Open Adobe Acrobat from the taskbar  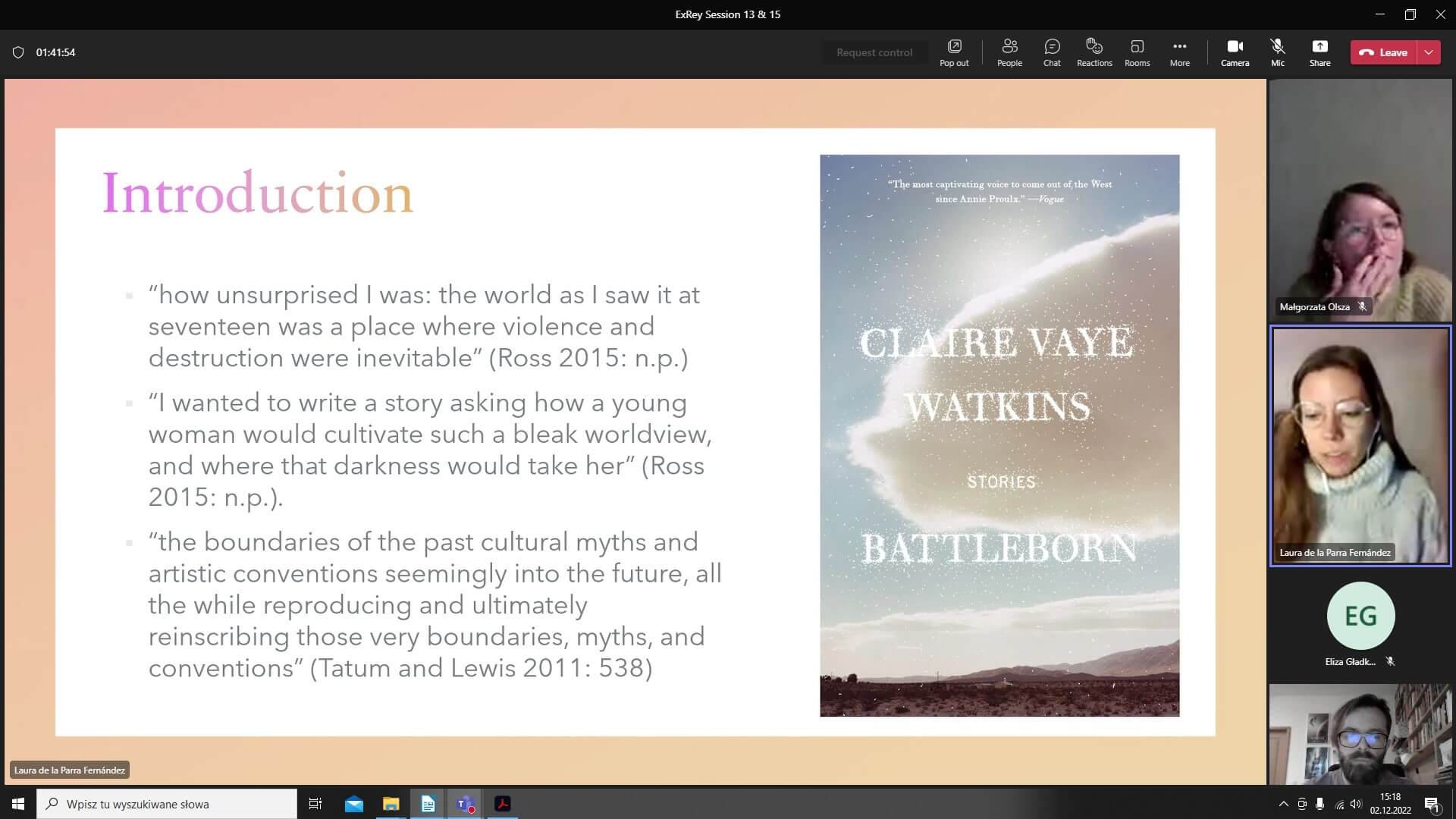coord(502,804)
